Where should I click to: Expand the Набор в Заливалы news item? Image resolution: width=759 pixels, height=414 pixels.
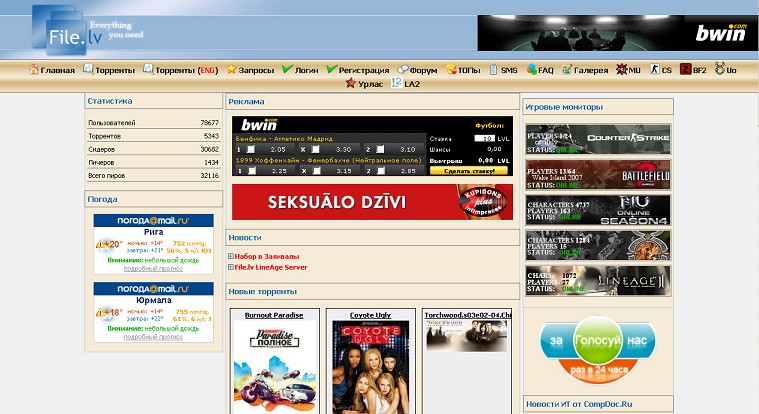tap(231, 256)
